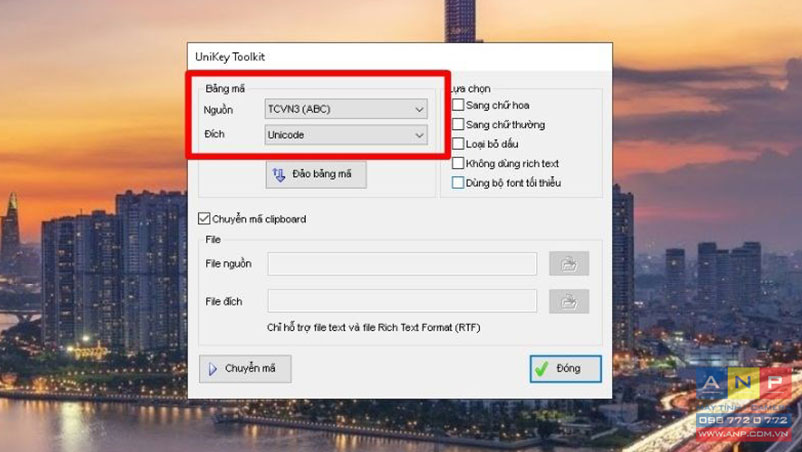Click the play triangle icon on Chuyển mã
The height and width of the screenshot is (452, 802).
(213, 369)
